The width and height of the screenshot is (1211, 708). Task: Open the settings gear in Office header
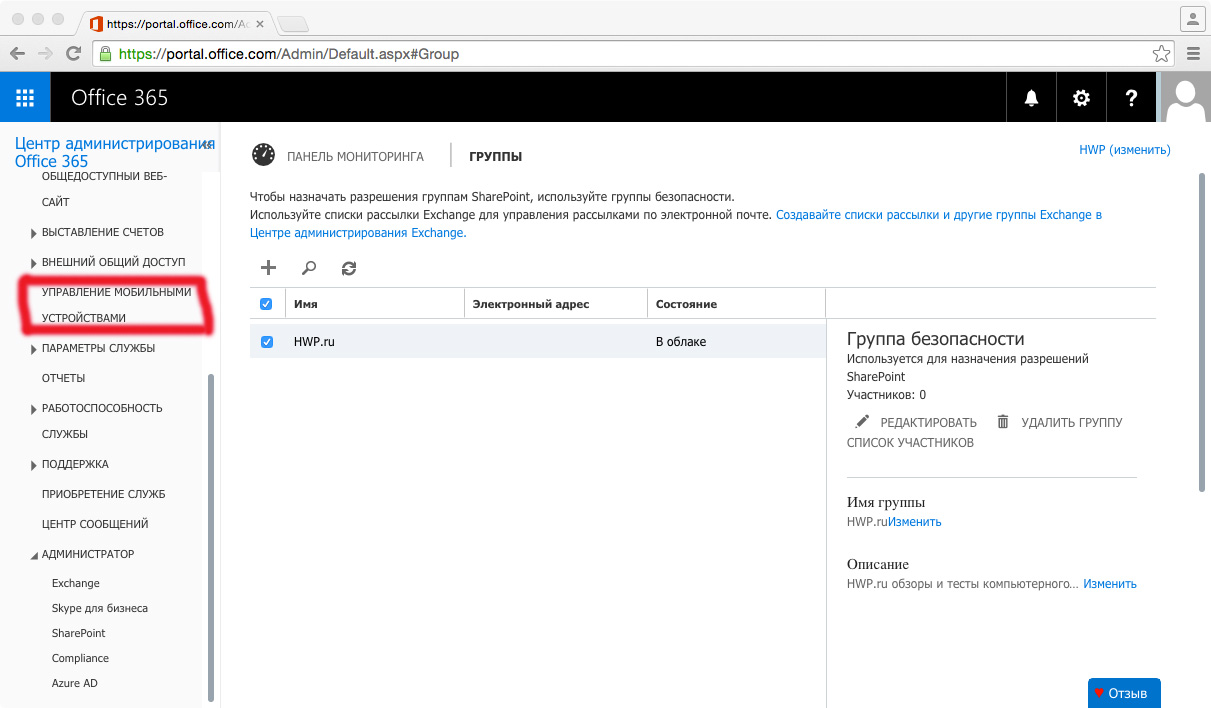tap(1081, 97)
